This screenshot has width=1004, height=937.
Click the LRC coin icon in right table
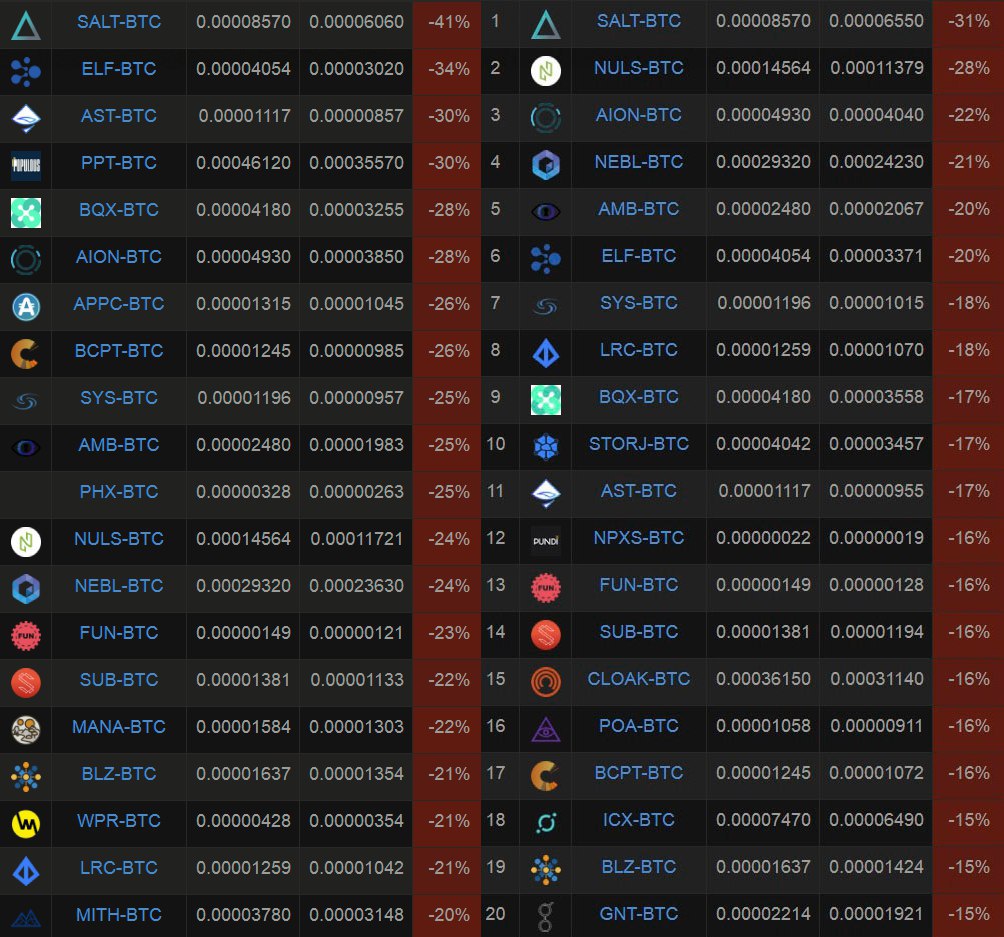(546, 353)
